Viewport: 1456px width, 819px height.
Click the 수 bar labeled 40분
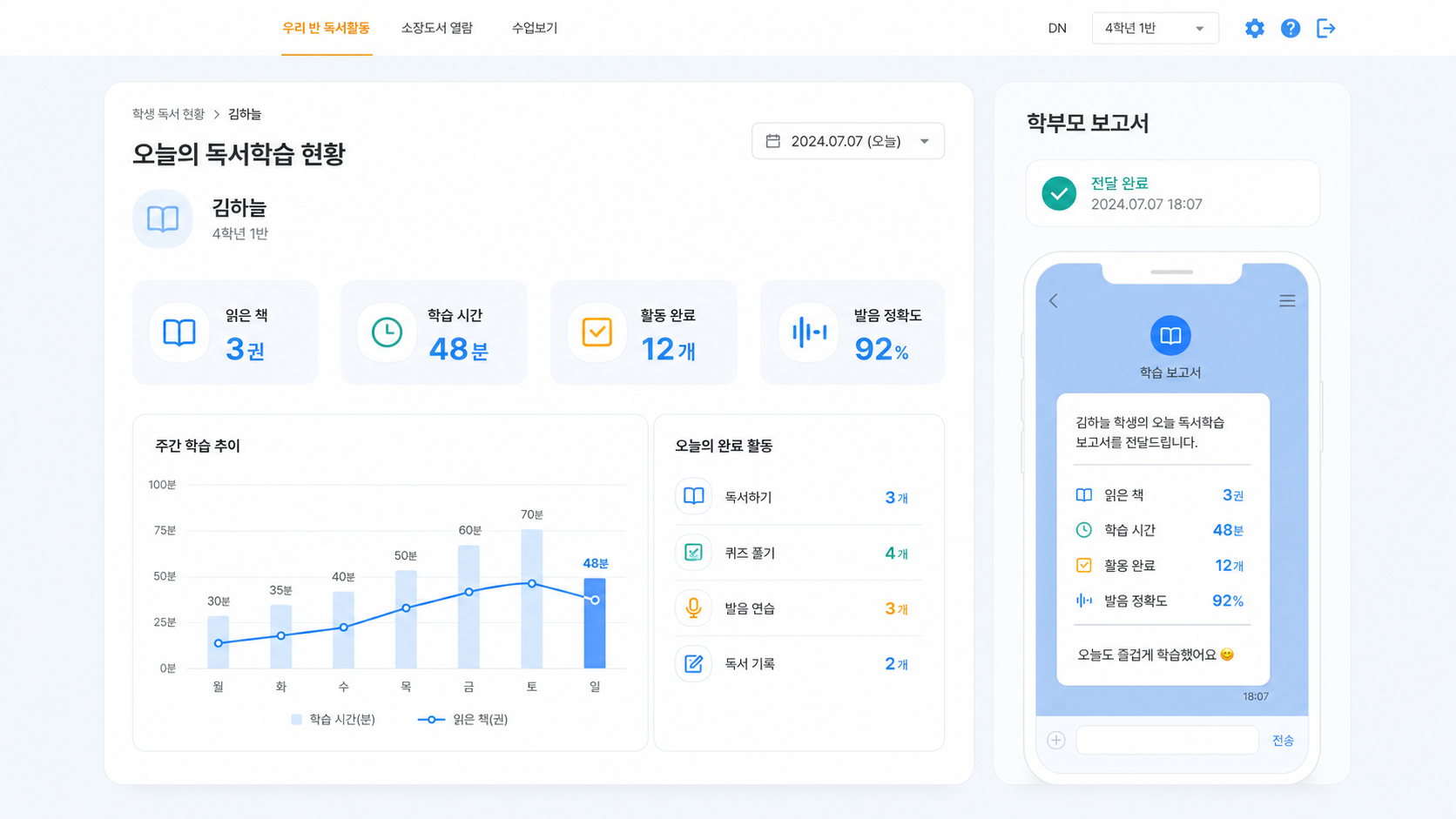point(344,630)
